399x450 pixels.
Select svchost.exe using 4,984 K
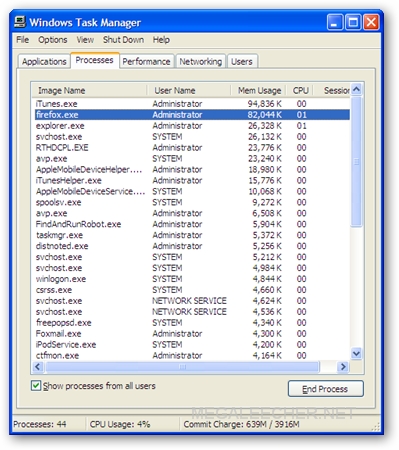pos(191,268)
